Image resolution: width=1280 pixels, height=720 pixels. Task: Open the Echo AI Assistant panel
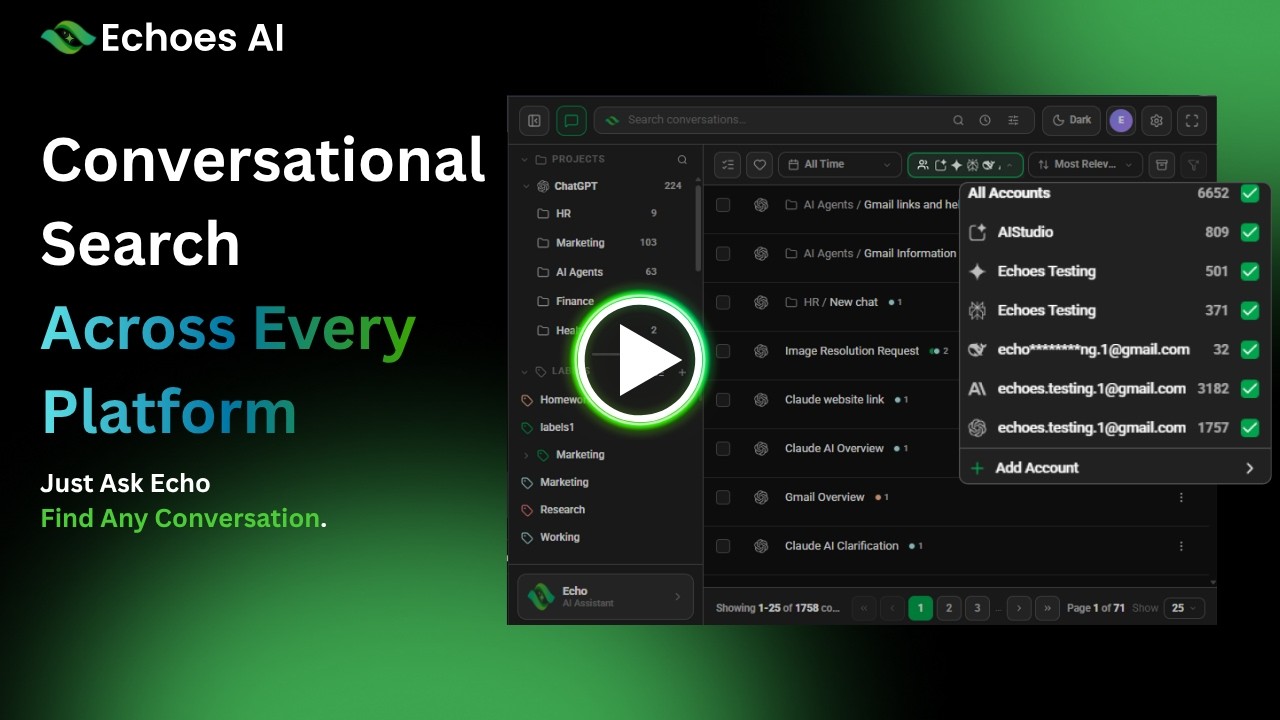click(605, 596)
